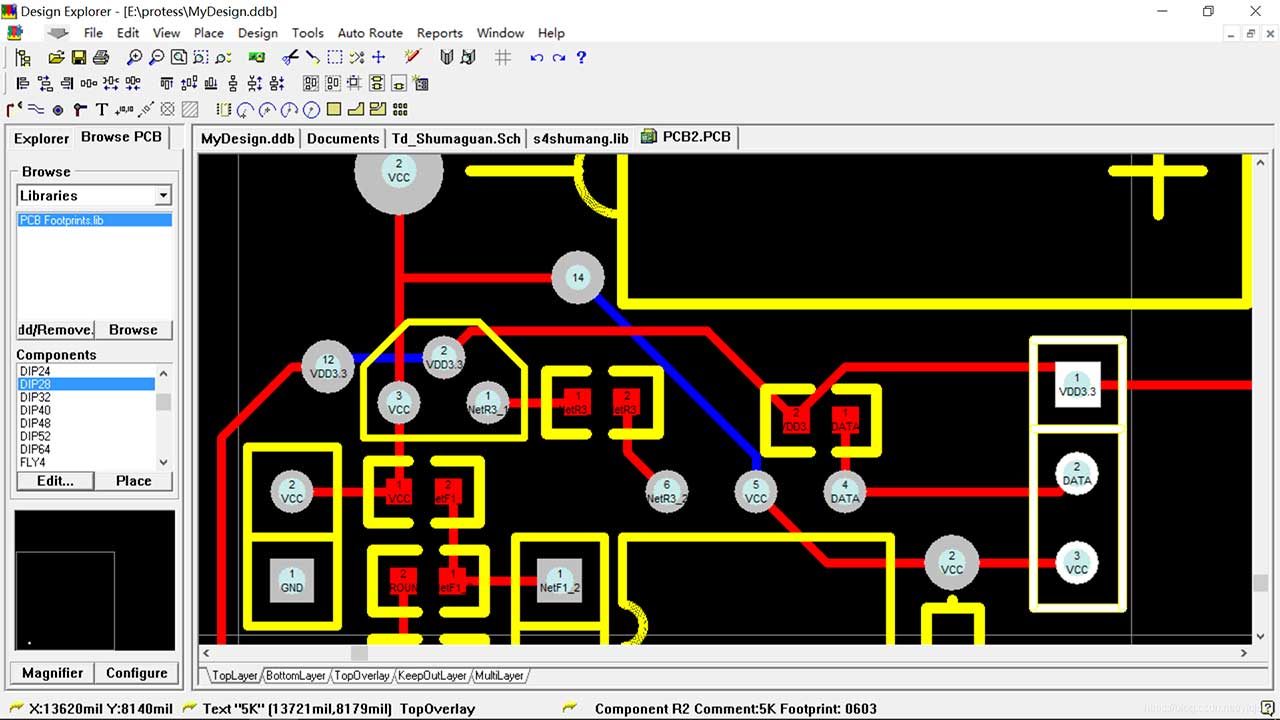
Task: Open the Design menu
Action: click(x=257, y=33)
